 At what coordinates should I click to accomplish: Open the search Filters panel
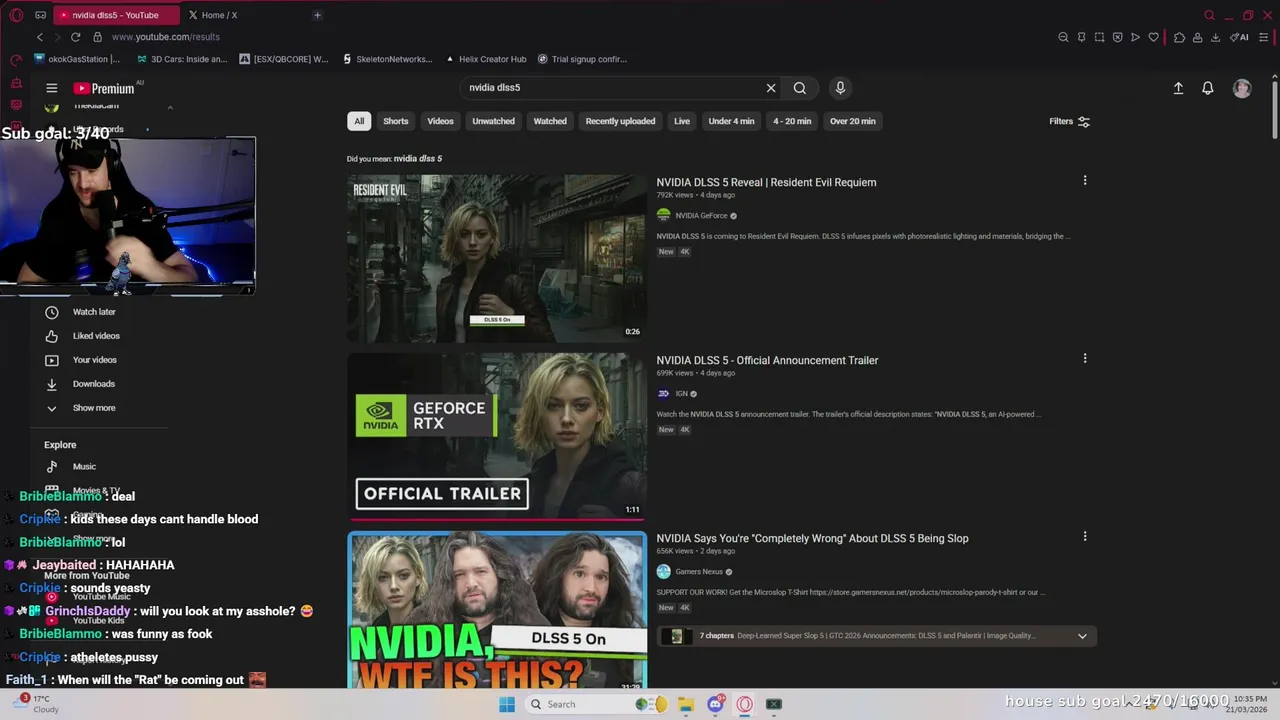1069,121
